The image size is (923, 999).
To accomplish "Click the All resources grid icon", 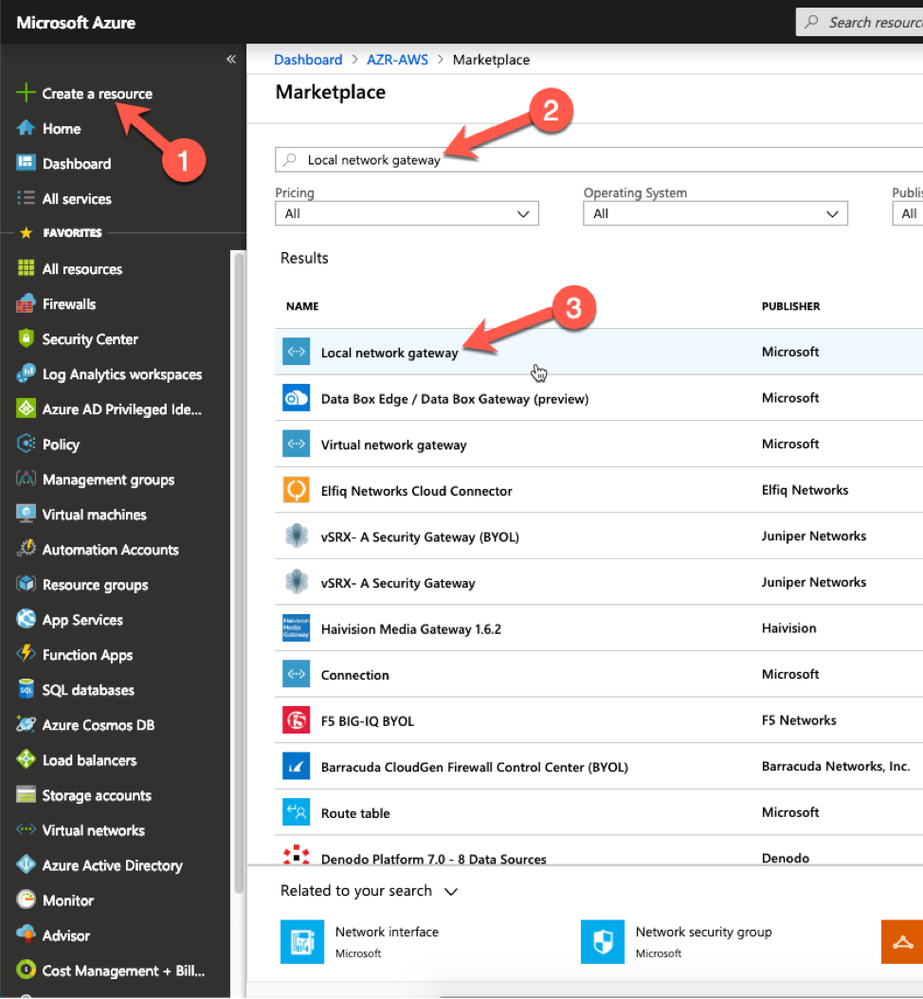I will coord(25,268).
